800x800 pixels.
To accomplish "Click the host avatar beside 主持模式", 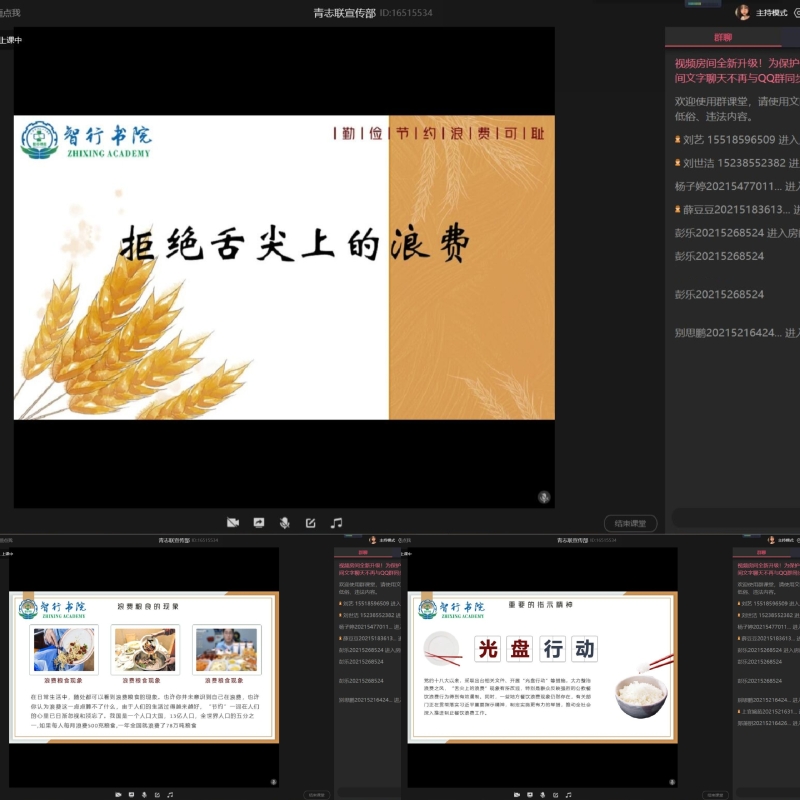I will [x=743, y=12].
